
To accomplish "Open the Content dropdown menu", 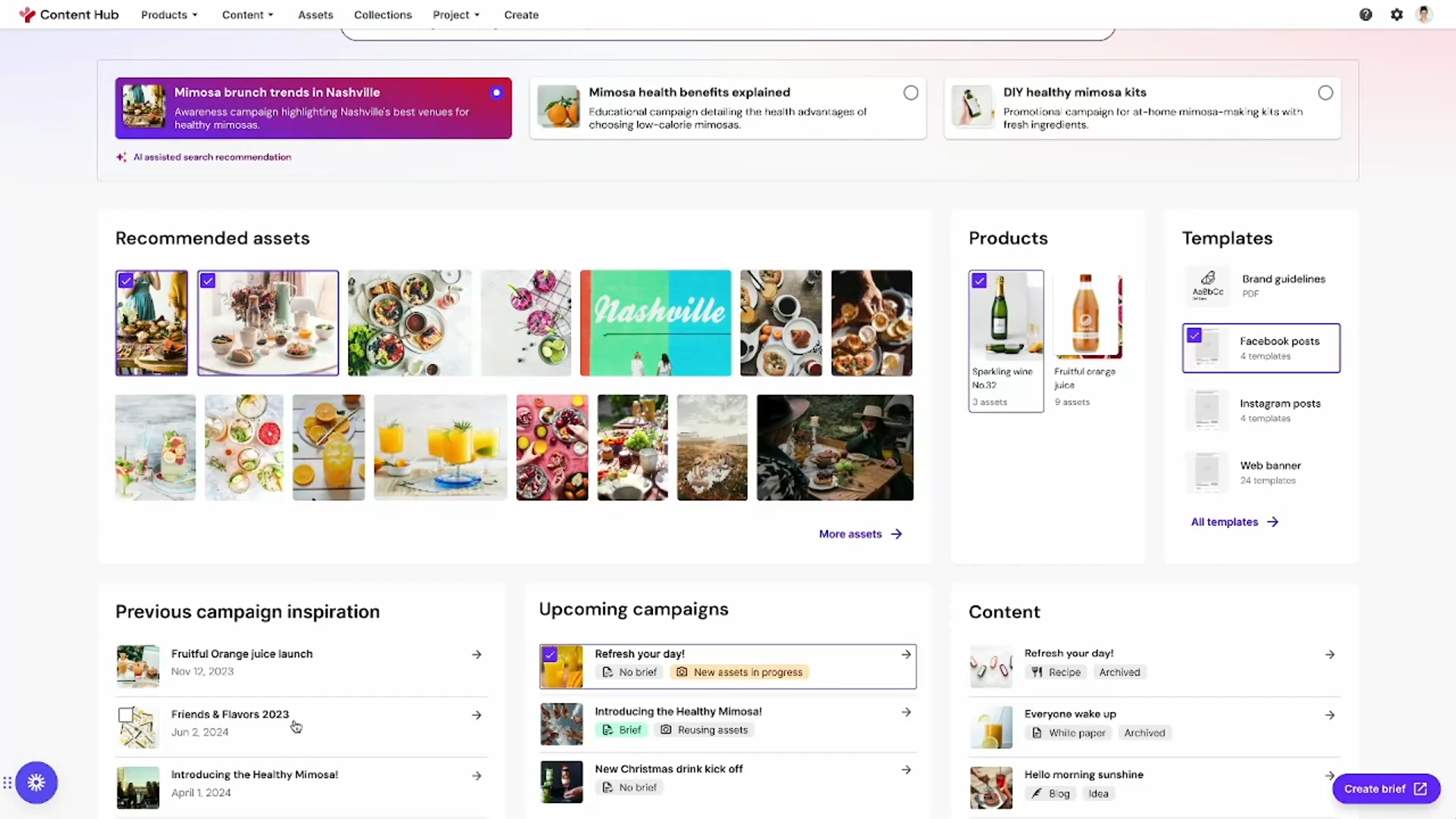I will pos(247,14).
